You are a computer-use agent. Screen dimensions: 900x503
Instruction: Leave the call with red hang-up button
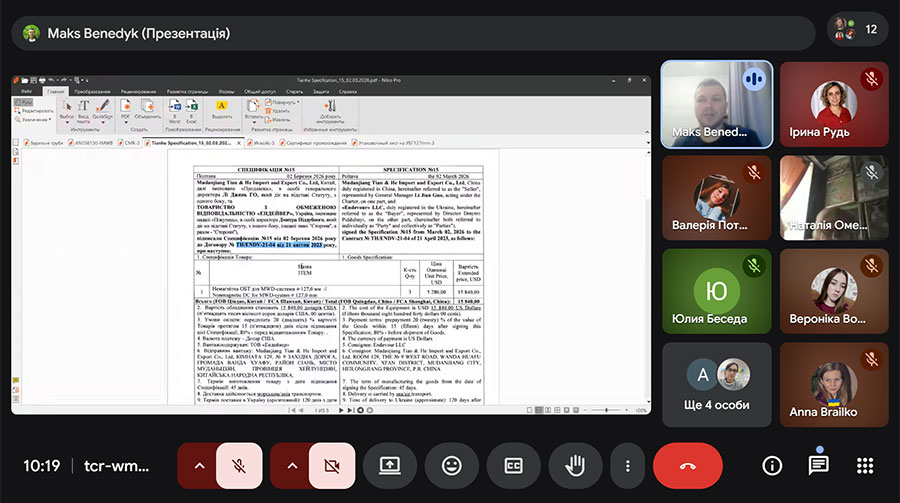688,466
